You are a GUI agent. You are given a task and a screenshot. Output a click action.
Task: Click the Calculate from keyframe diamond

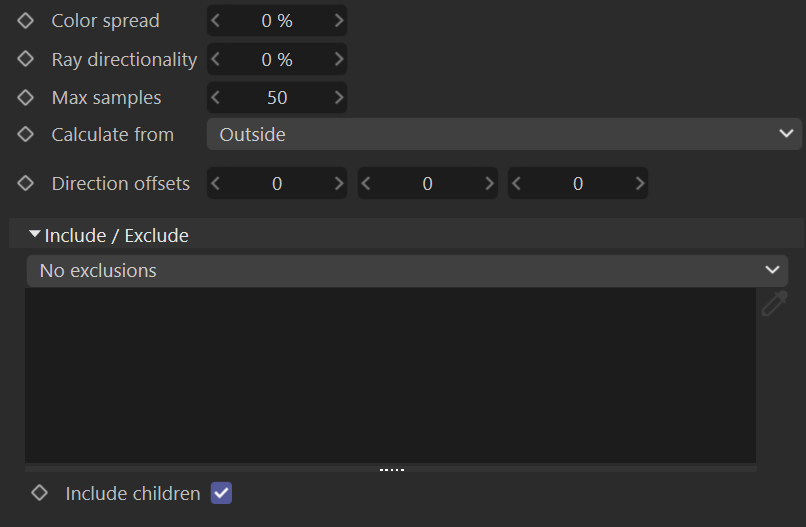point(25,135)
